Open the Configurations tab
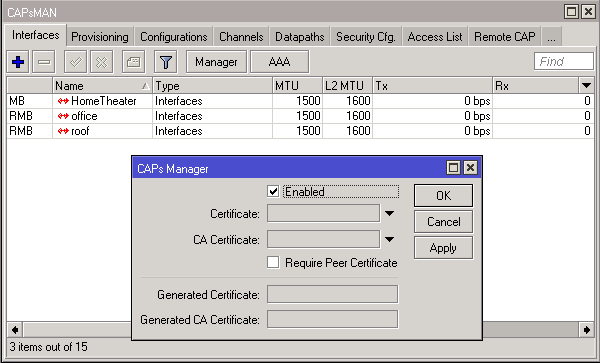 (x=174, y=37)
